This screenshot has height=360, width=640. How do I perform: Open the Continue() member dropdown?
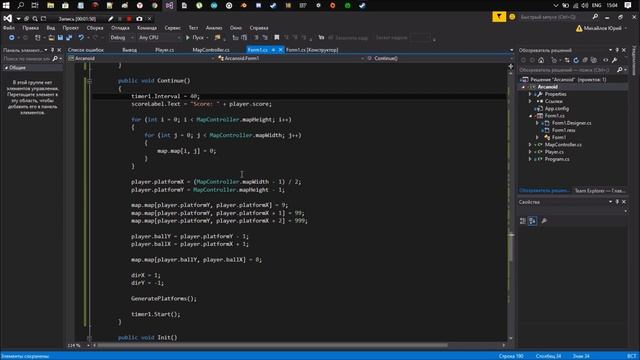[439, 58]
